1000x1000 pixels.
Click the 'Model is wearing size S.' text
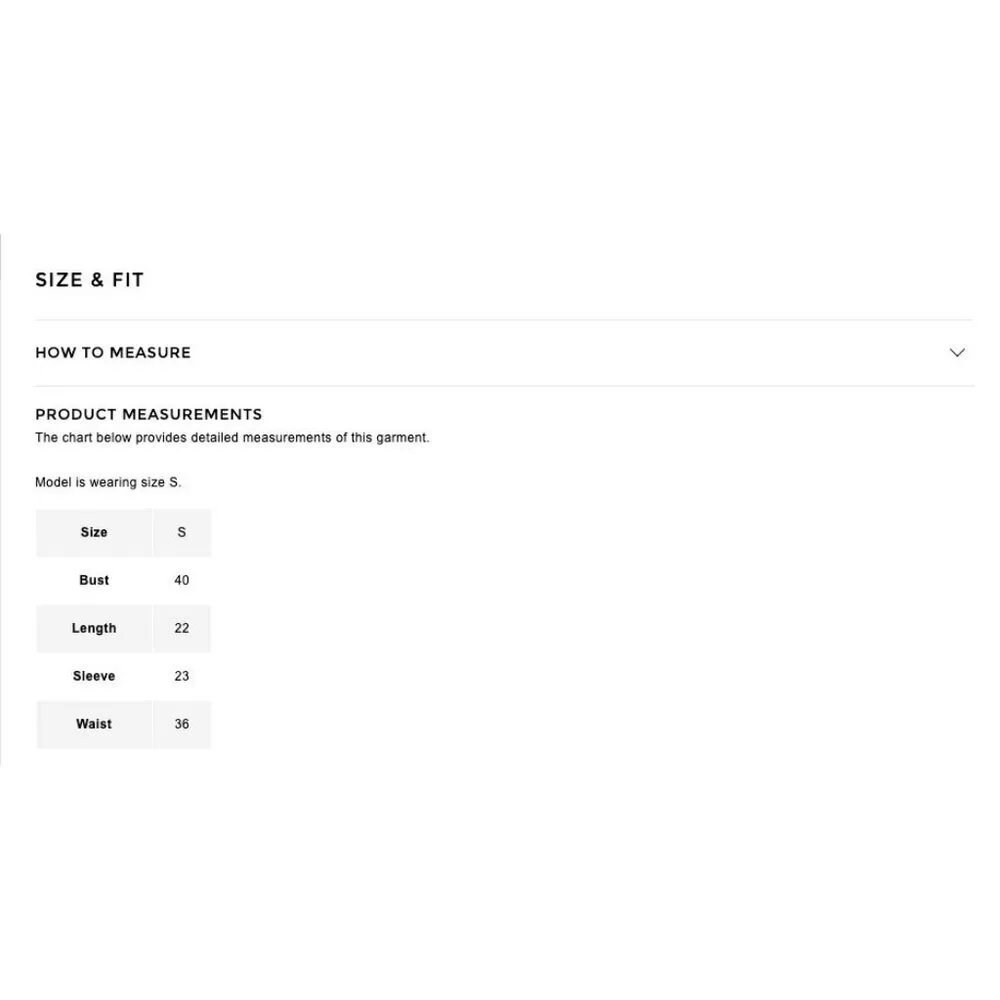click(x=108, y=483)
